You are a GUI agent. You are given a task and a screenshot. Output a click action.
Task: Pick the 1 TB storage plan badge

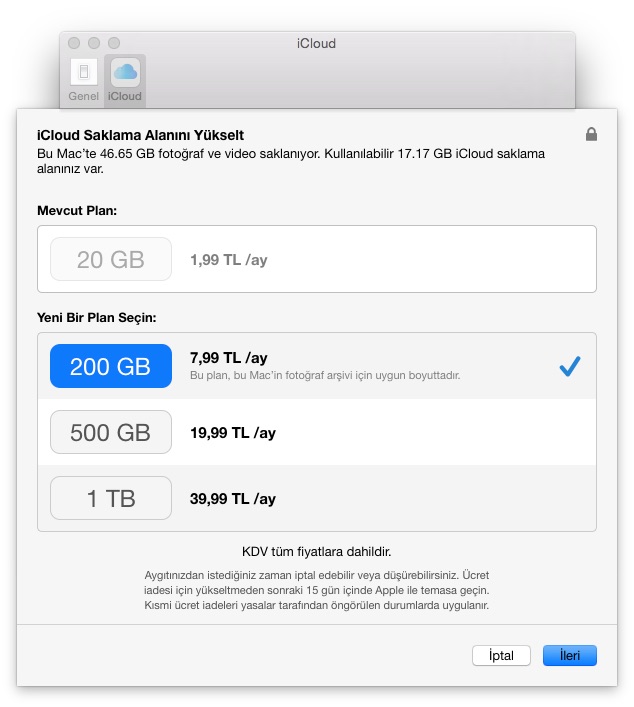(110, 498)
